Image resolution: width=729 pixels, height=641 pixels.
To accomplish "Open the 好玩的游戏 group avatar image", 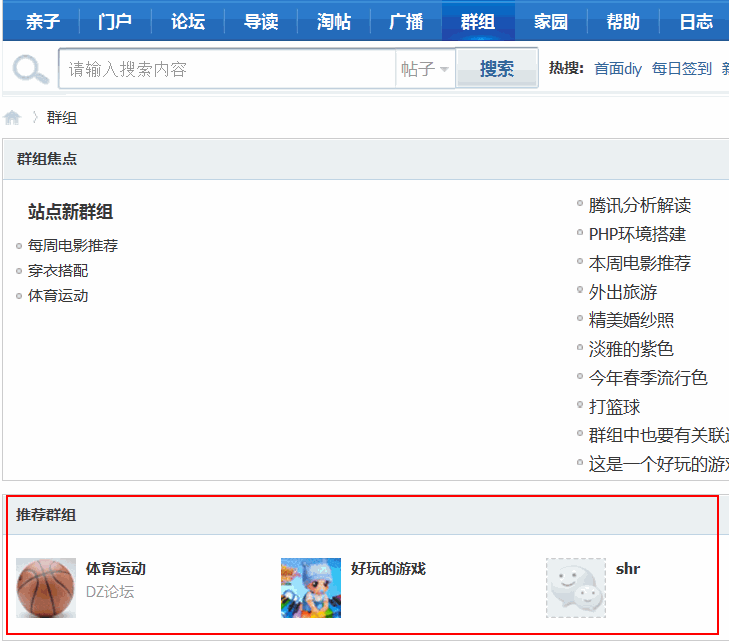I will tap(310, 587).
